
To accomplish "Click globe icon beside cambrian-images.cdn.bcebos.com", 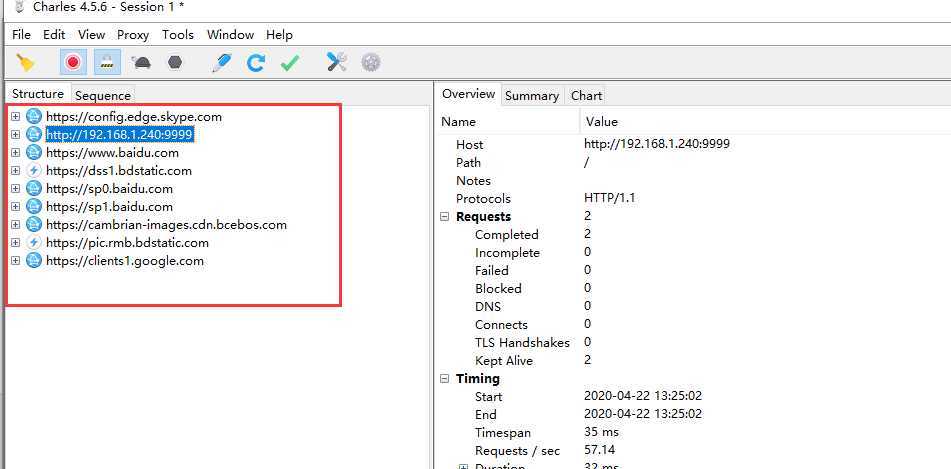I will 34,224.
